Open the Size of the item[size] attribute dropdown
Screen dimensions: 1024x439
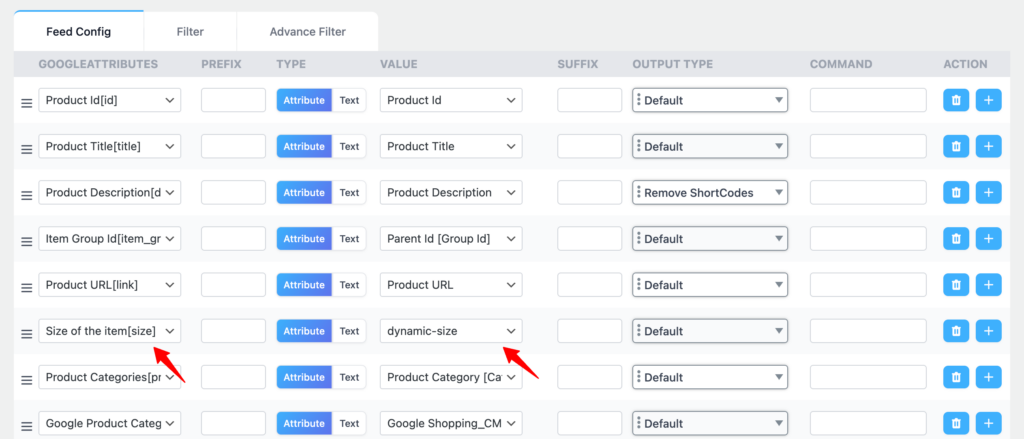pyautogui.click(x=110, y=331)
